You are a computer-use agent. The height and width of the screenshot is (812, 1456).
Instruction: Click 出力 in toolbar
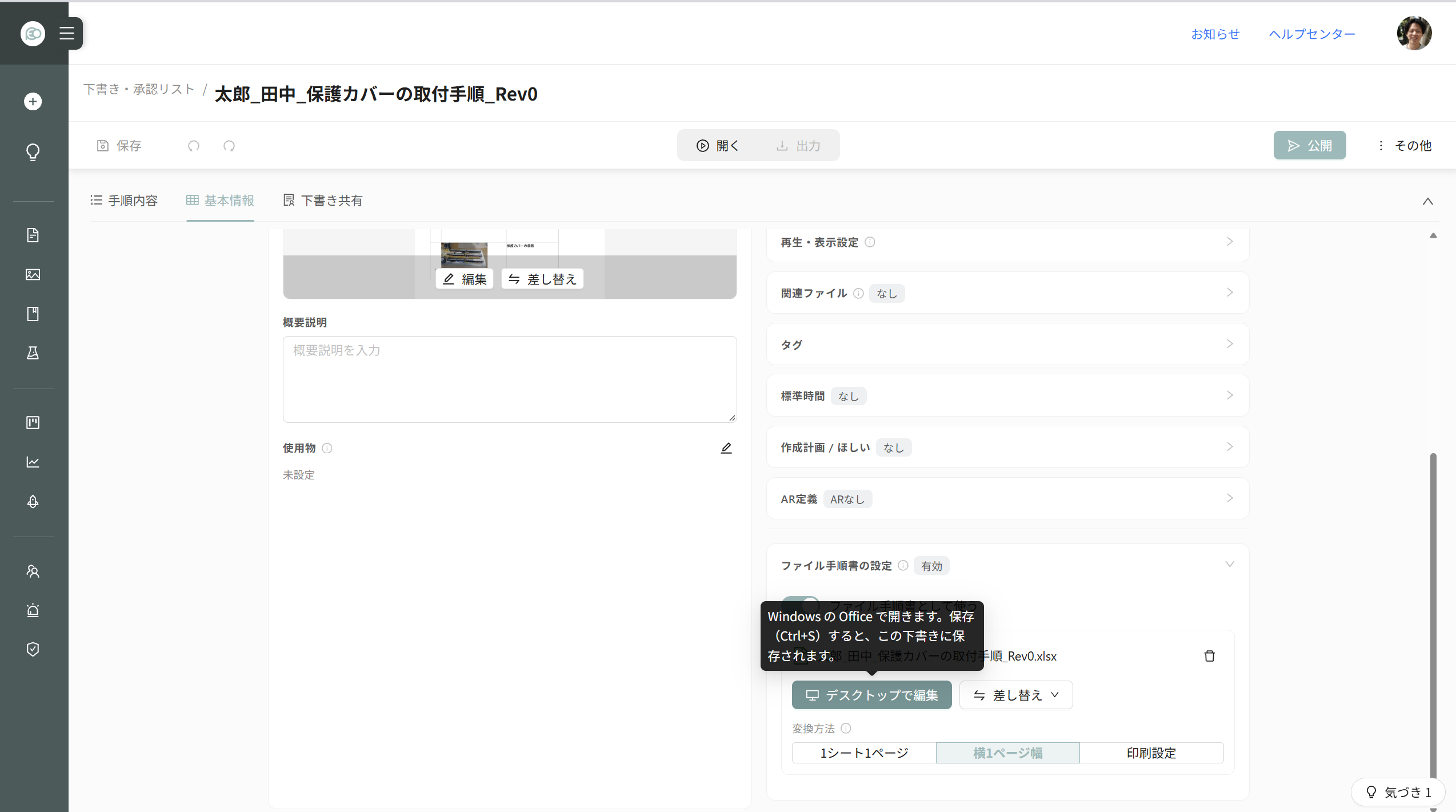[x=798, y=146]
